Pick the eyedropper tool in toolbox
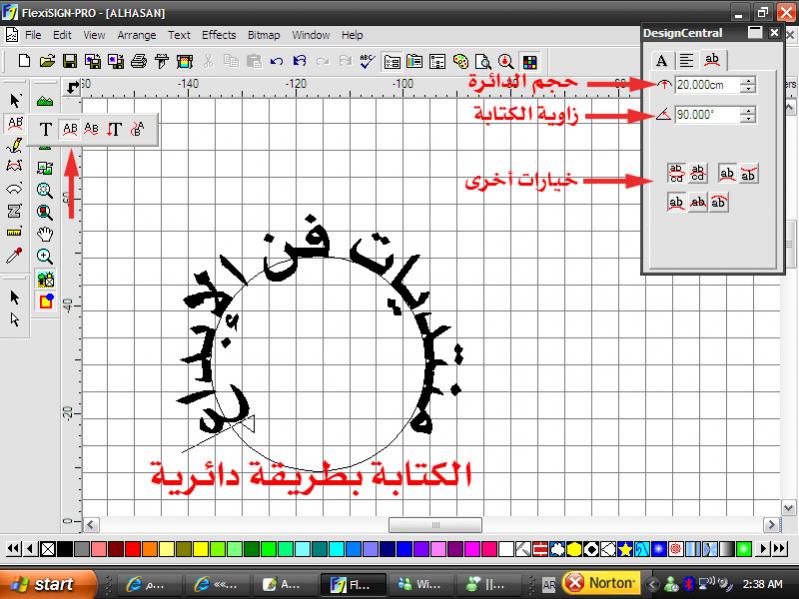 pyautogui.click(x=15, y=256)
